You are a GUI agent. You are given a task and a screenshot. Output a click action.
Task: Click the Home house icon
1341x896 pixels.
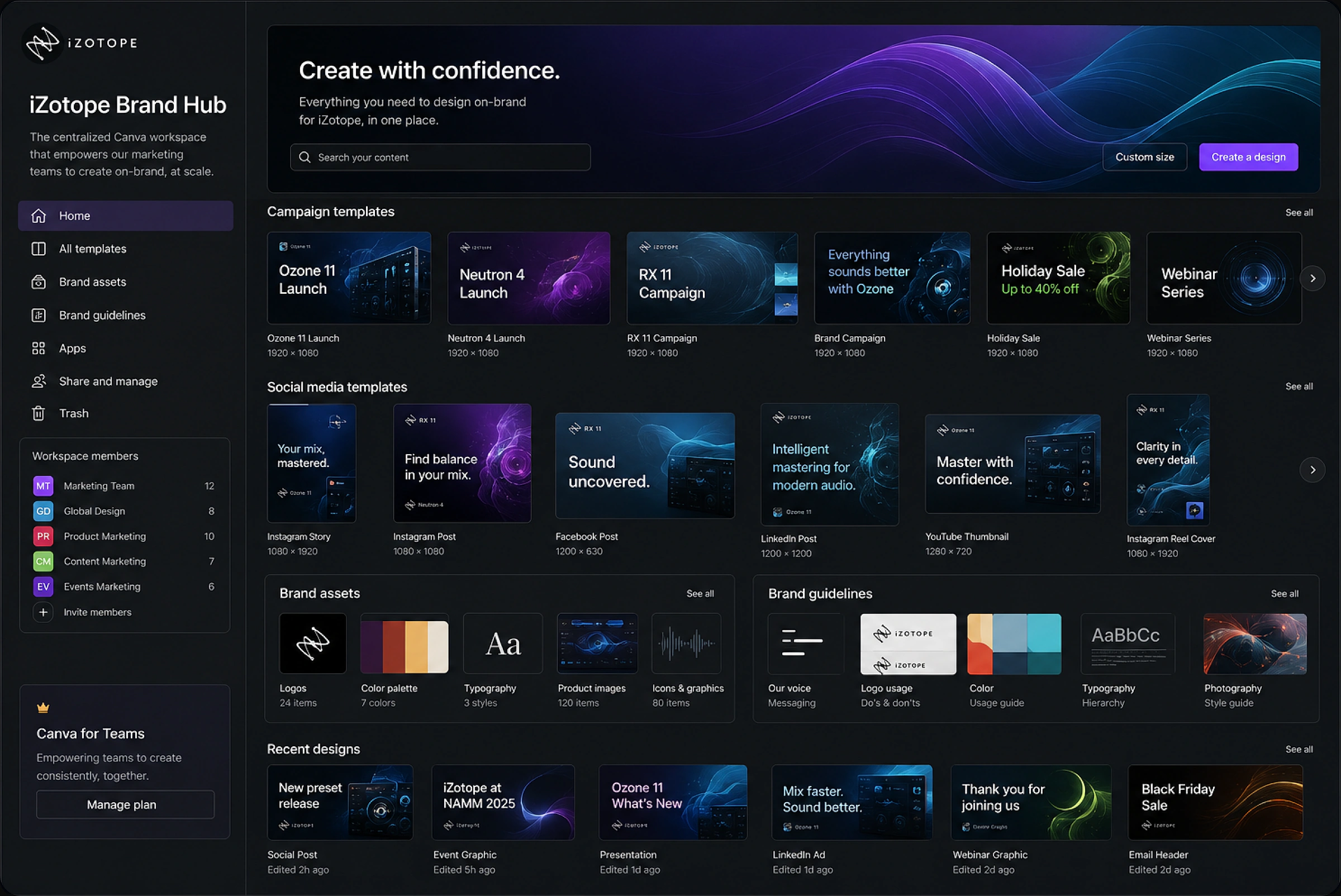pyautogui.click(x=39, y=216)
